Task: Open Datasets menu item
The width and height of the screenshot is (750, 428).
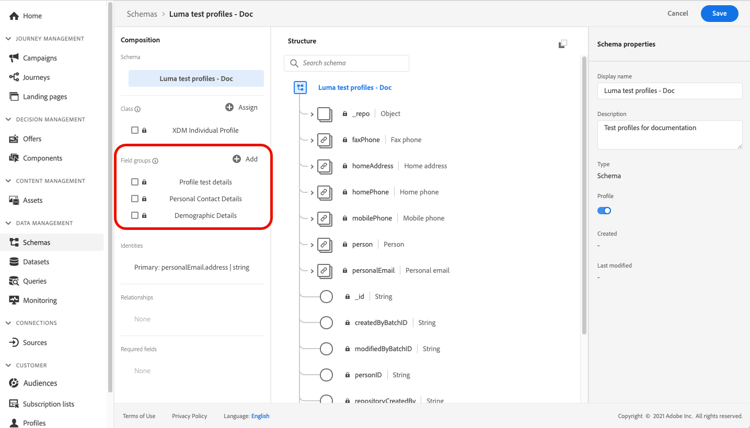Action: tap(36, 262)
